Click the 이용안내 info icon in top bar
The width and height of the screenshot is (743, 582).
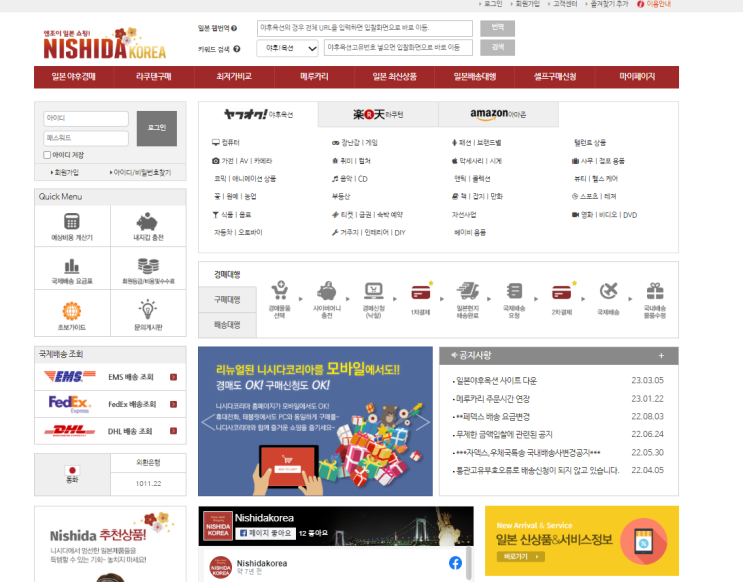click(x=641, y=4)
